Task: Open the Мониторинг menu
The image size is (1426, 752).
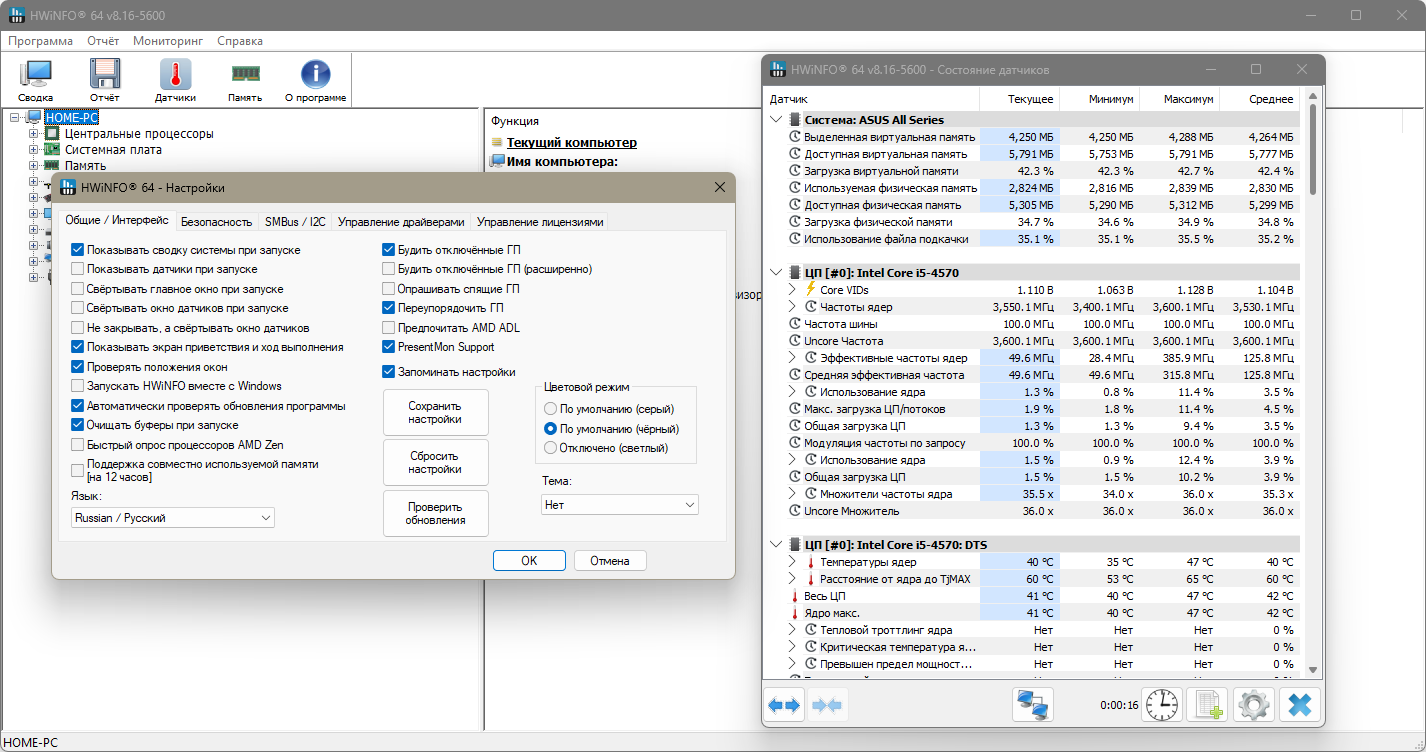Action: [x=168, y=41]
